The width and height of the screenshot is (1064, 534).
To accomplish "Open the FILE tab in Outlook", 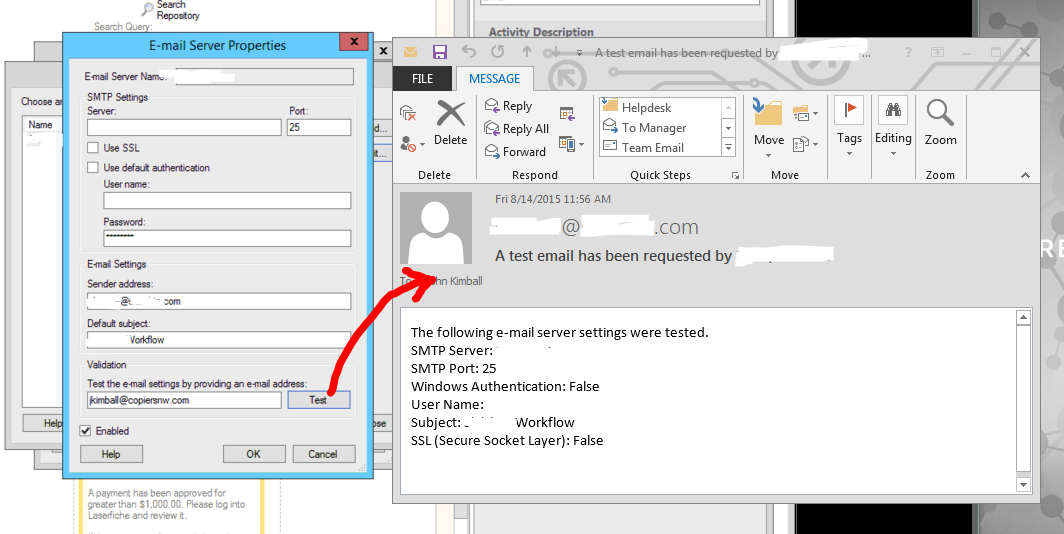I will pos(423,79).
